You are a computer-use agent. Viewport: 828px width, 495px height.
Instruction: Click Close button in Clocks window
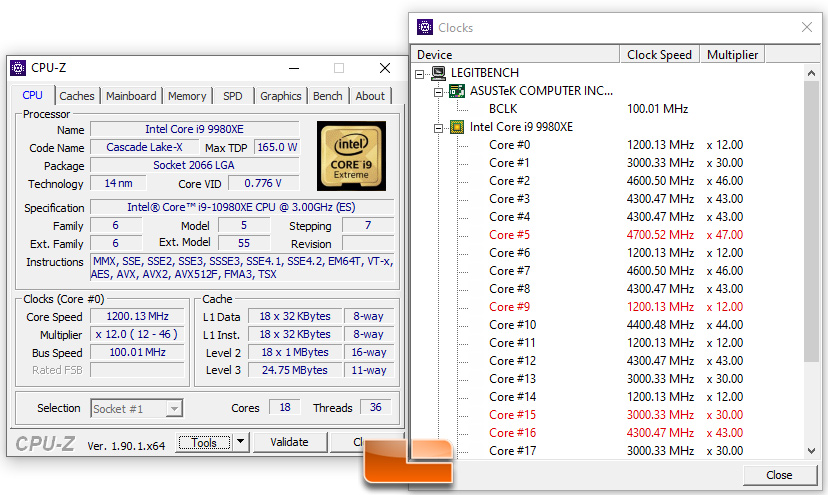point(779,475)
